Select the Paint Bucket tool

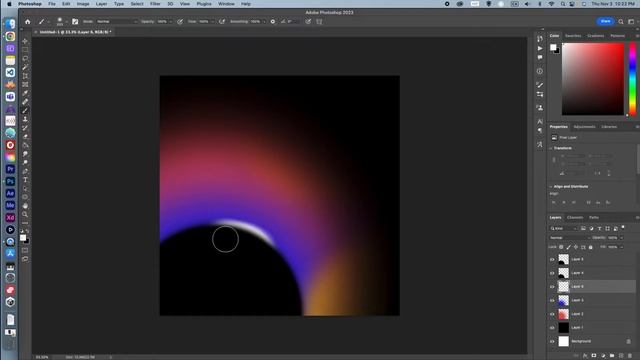click(x=25, y=145)
